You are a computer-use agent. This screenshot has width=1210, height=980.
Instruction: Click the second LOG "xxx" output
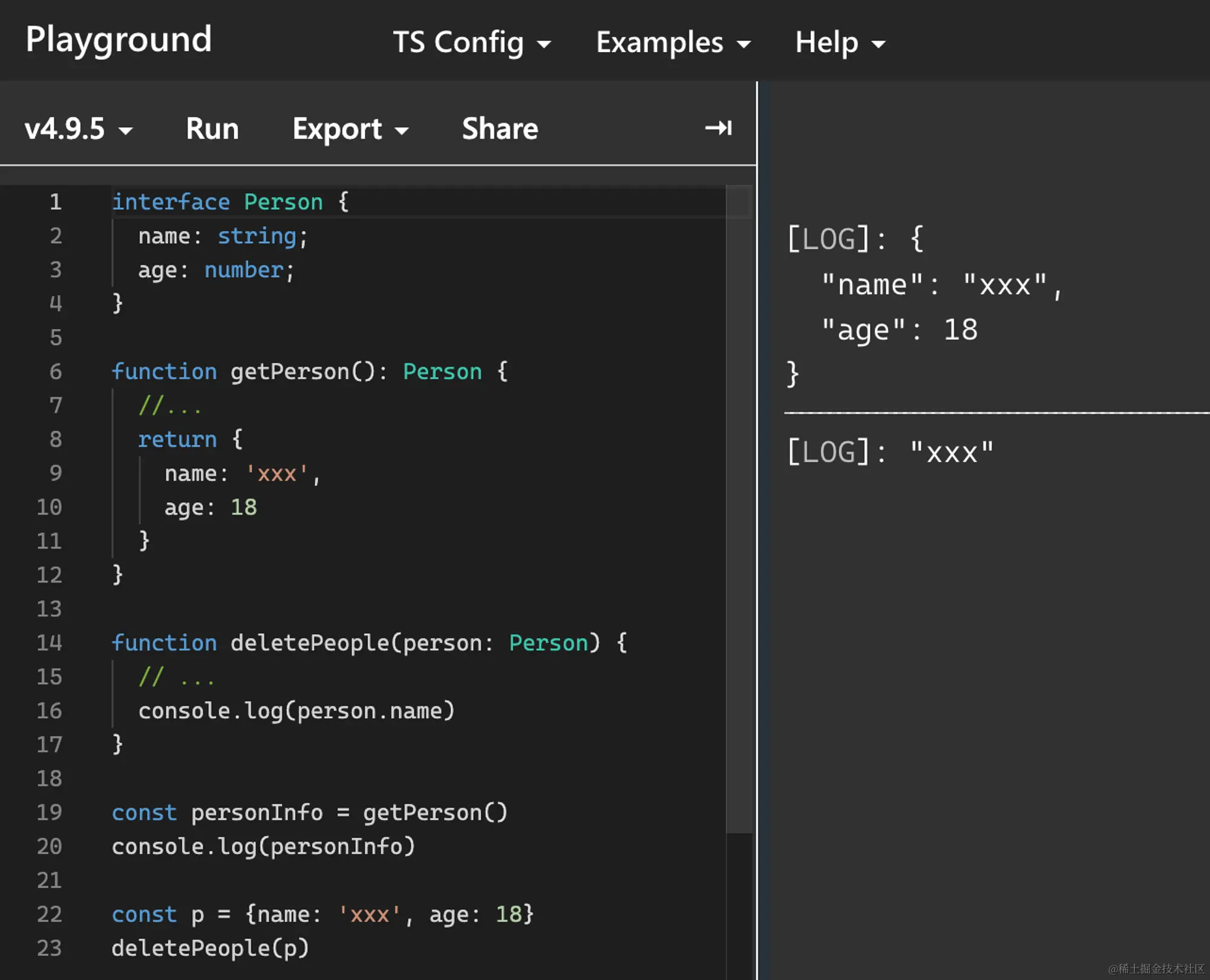[x=889, y=452]
